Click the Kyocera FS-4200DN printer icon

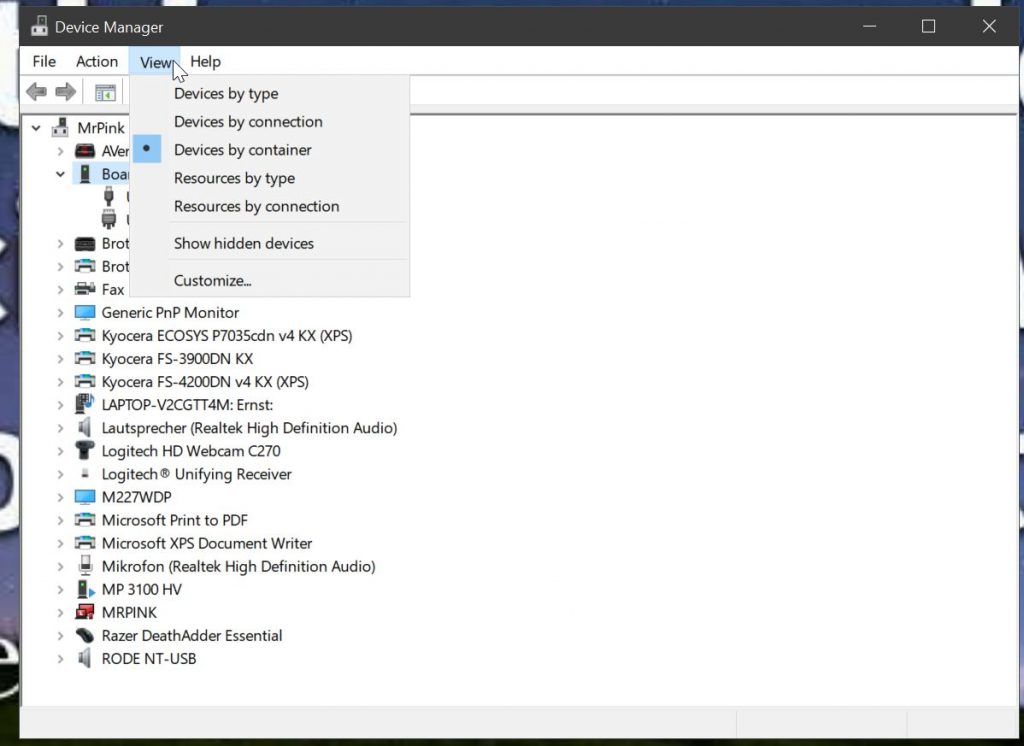[85, 381]
